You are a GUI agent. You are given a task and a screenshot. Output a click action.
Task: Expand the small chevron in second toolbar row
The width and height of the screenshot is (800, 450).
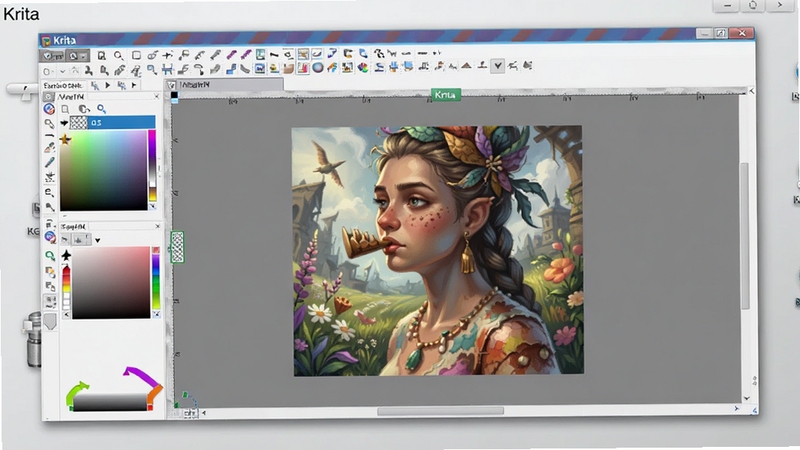pos(62,71)
